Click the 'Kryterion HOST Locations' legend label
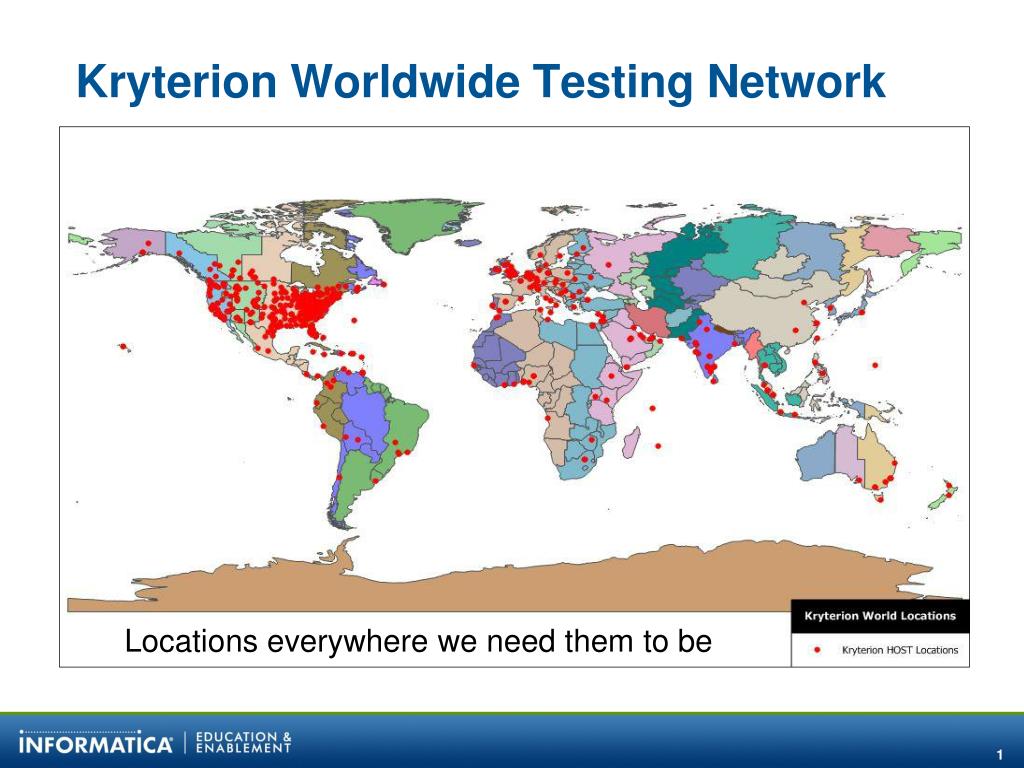The height and width of the screenshot is (768, 1024). coord(900,650)
